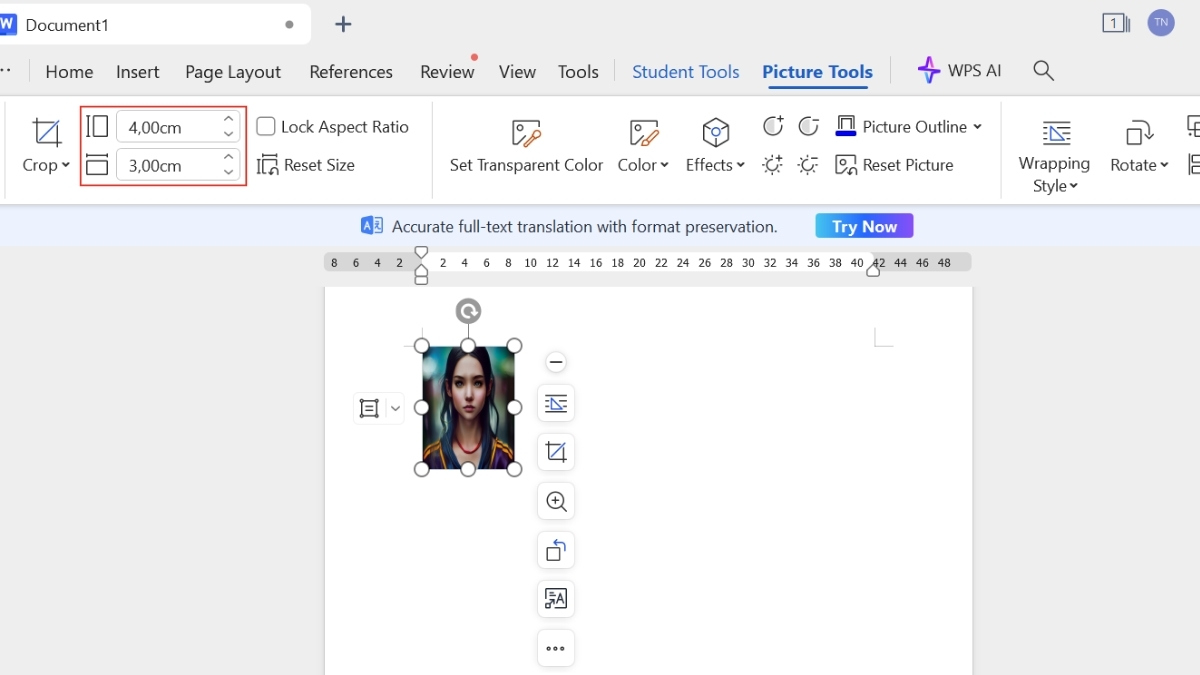
Task: Open the References tab
Action: [350, 72]
